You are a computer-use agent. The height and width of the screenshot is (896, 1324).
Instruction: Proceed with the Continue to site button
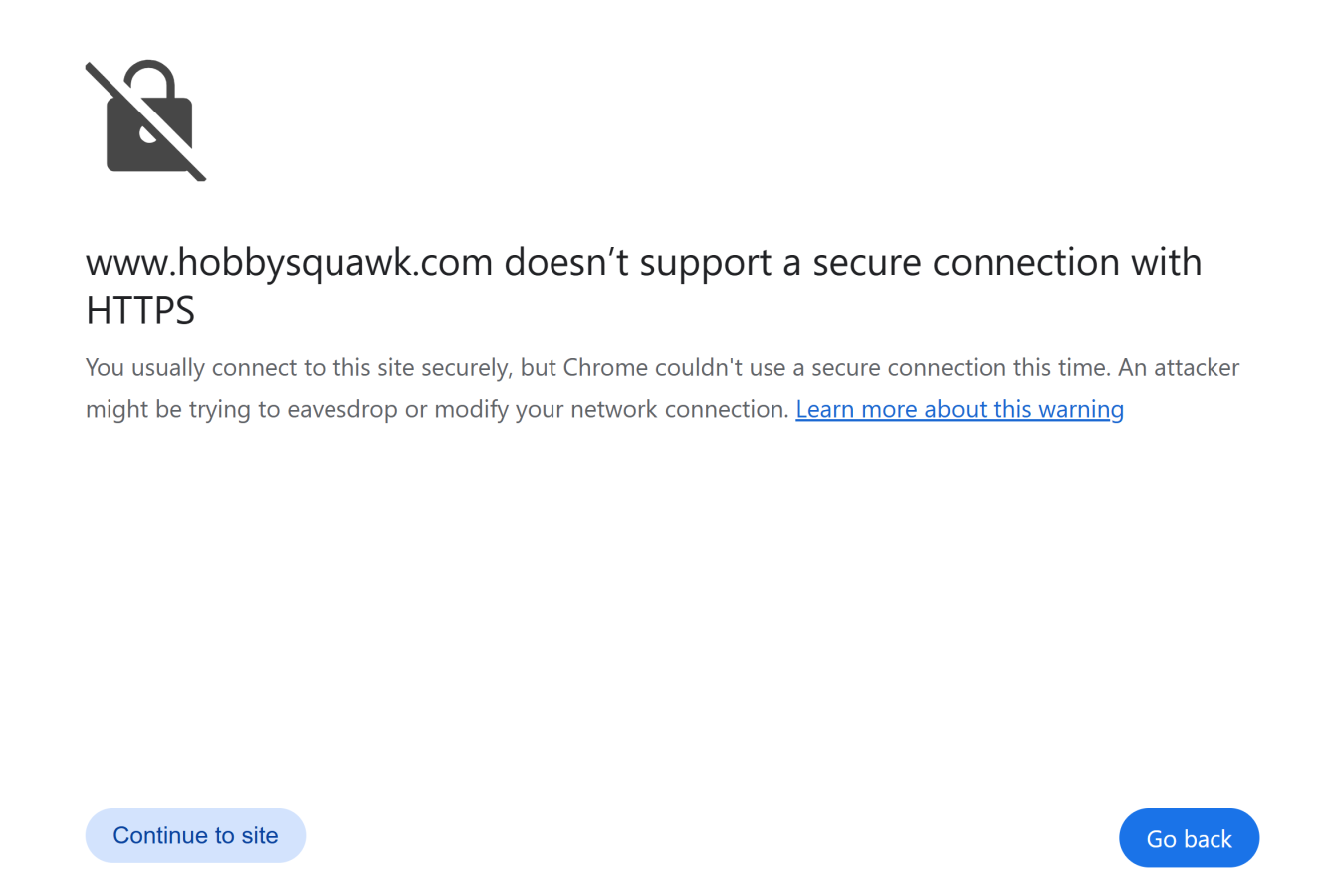point(195,835)
